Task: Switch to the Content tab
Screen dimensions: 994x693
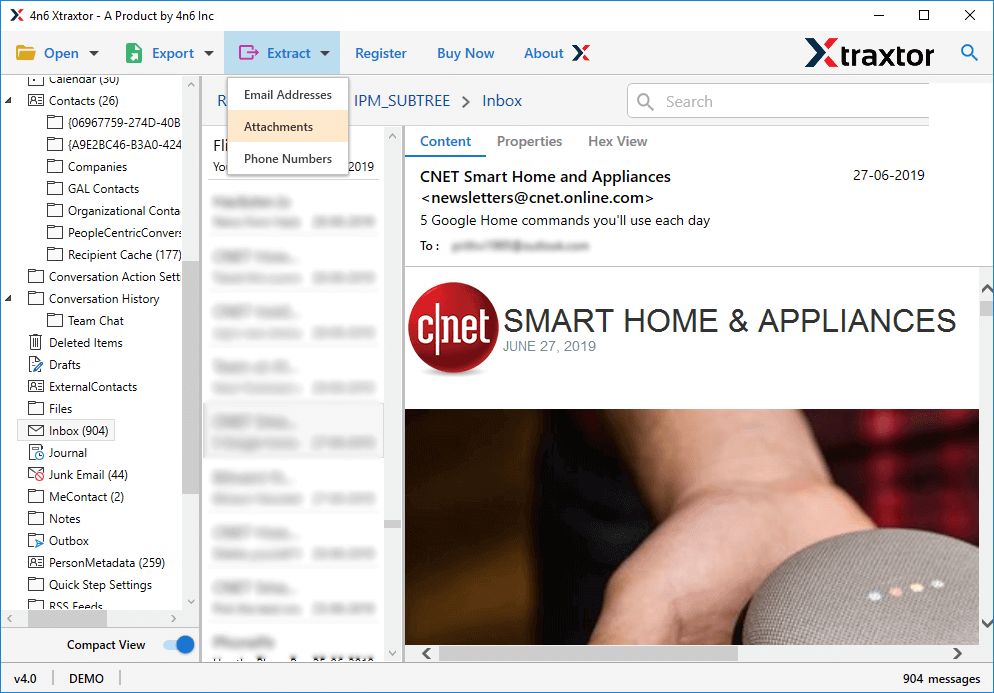Action: tap(445, 141)
